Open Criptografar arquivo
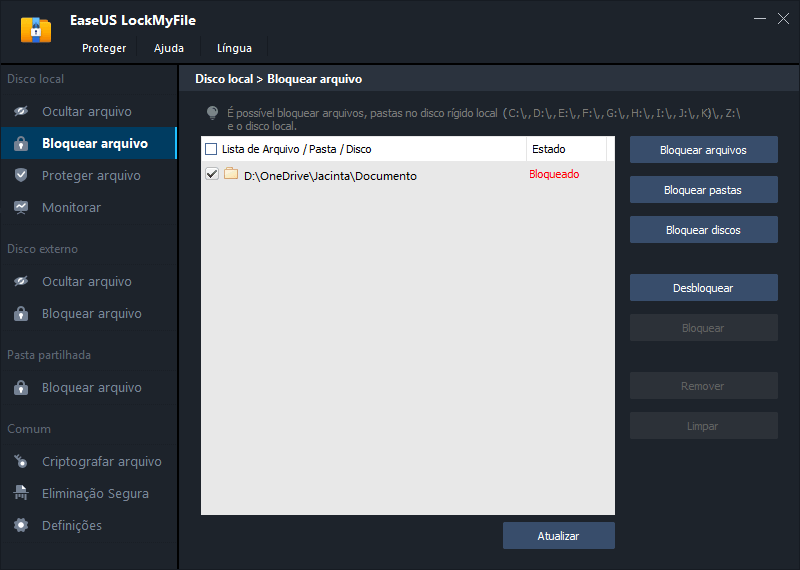This screenshot has width=800, height=570. 89,461
